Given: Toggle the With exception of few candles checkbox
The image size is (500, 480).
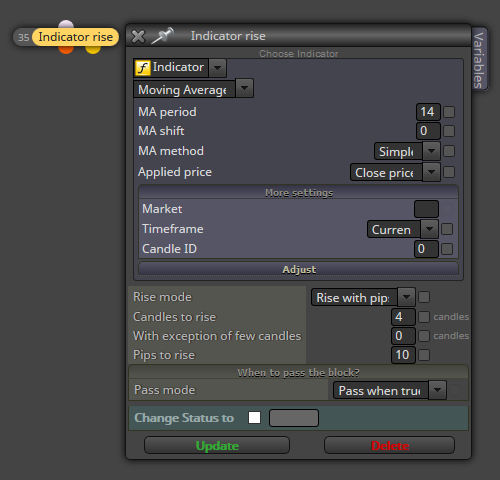Looking at the screenshot, I should [424, 336].
